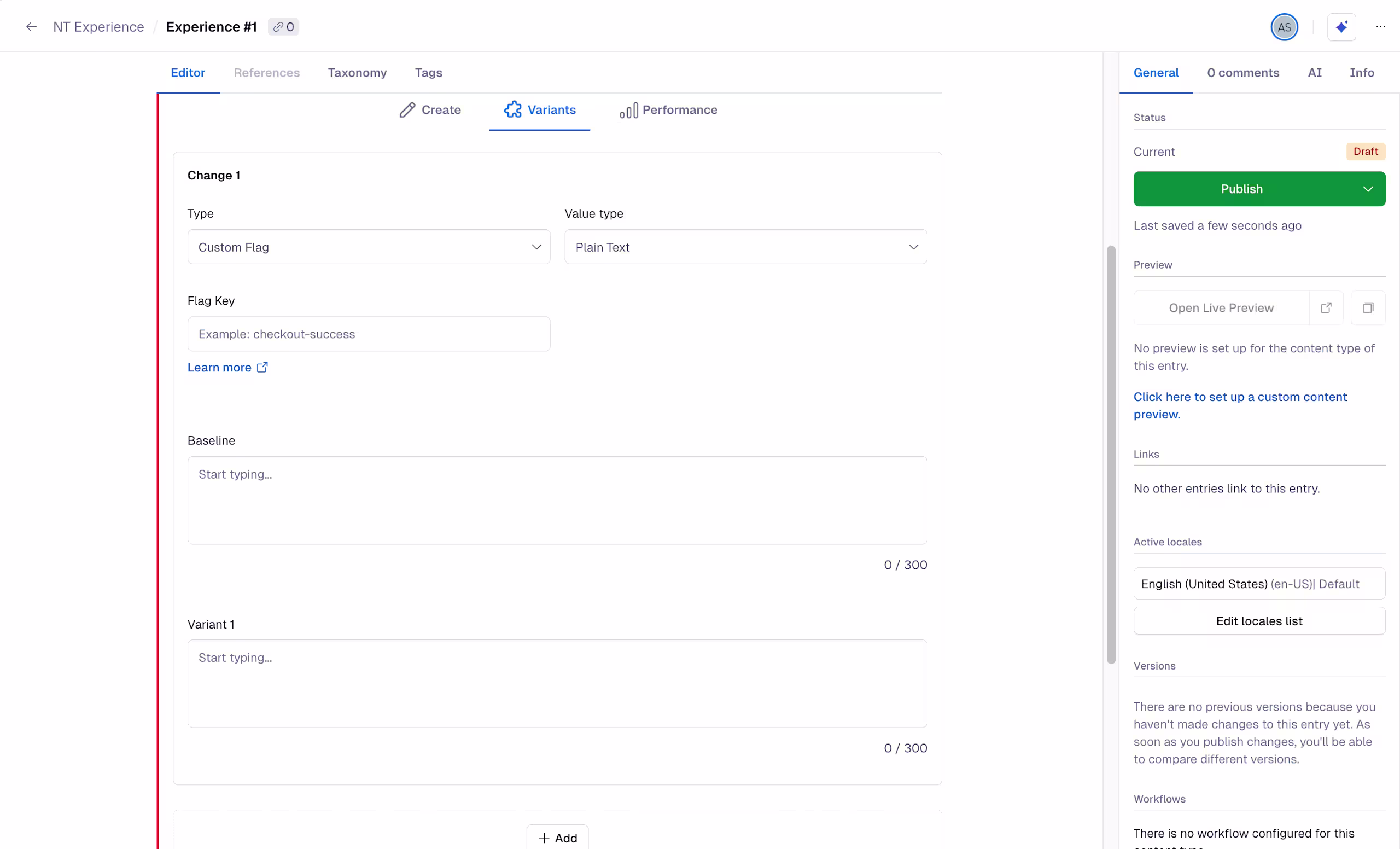Open the Performance step tab
The width and height of the screenshot is (1400, 849).
click(669, 109)
